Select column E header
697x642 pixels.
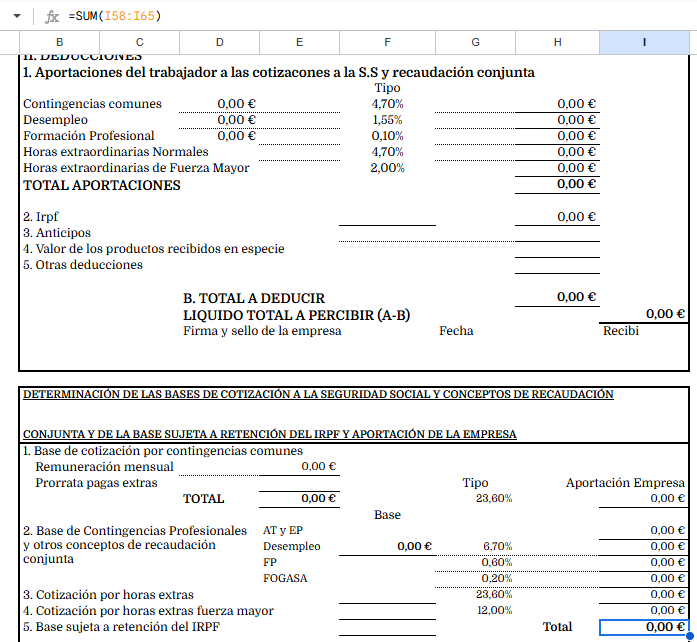point(300,42)
